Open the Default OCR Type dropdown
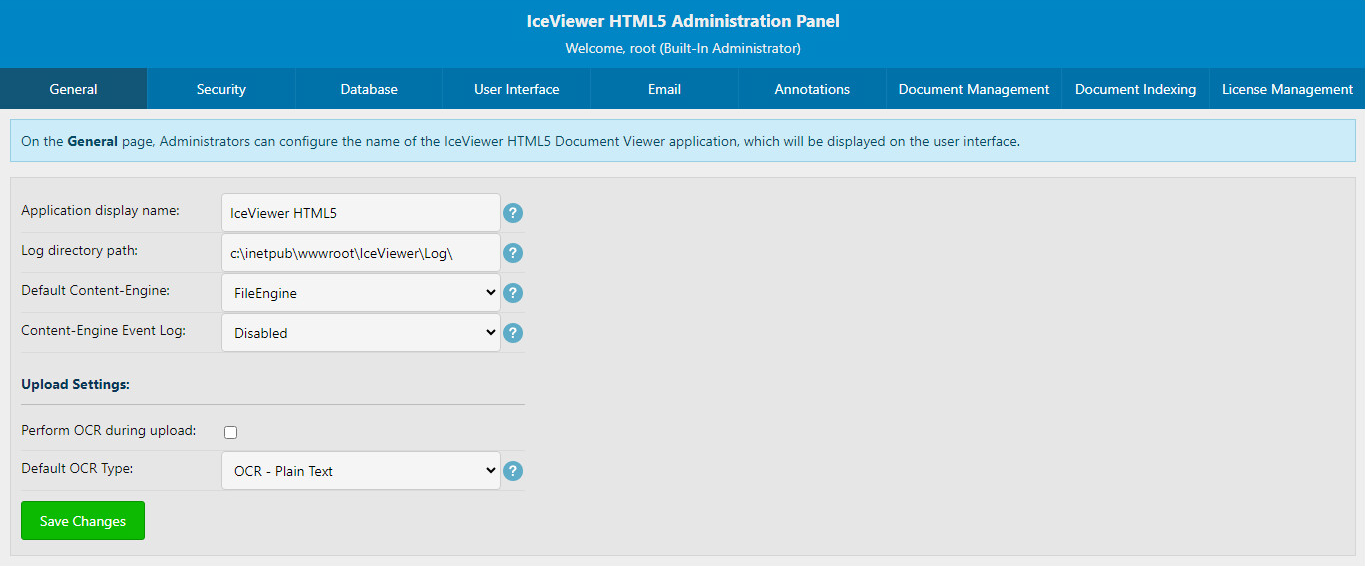This screenshot has width=1365, height=566. pyautogui.click(x=360, y=471)
